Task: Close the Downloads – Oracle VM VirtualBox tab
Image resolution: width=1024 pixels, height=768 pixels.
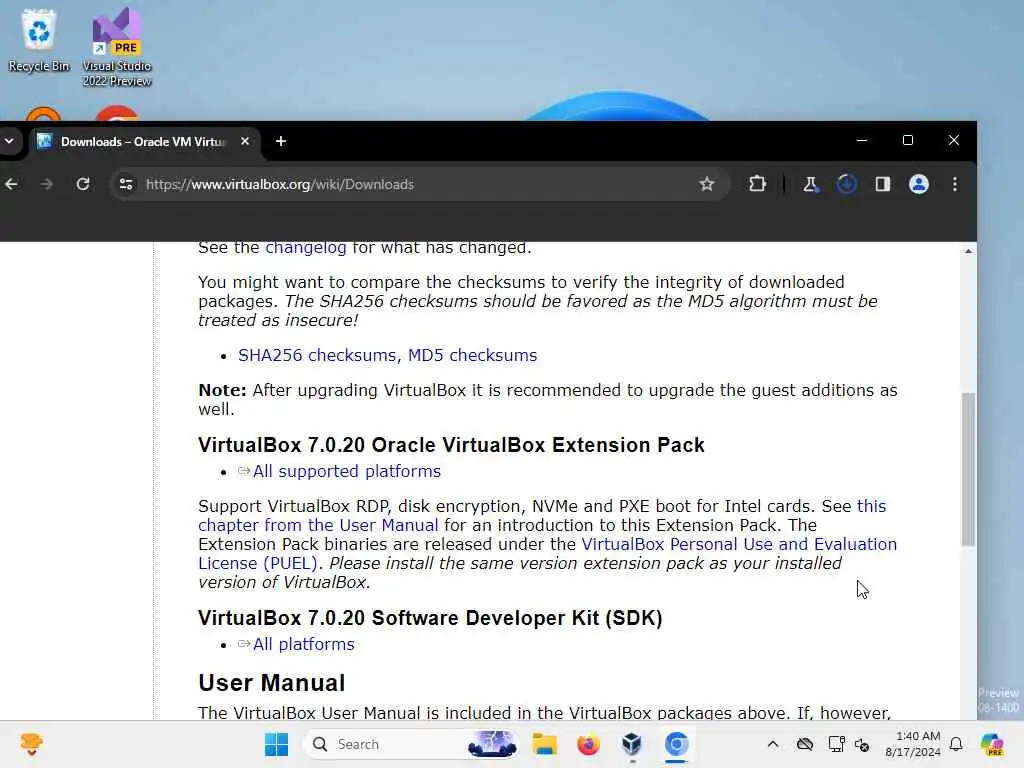Action: (x=245, y=141)
